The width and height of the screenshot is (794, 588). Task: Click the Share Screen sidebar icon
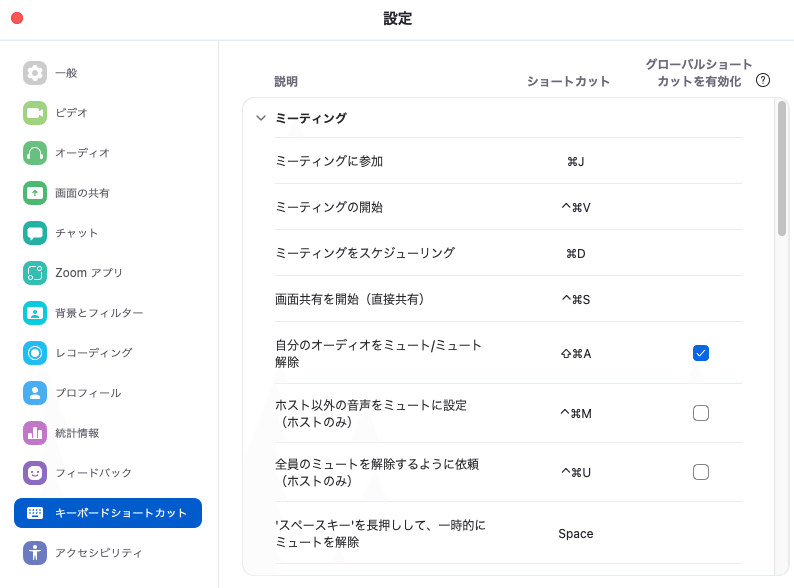(x=35, y=193)
